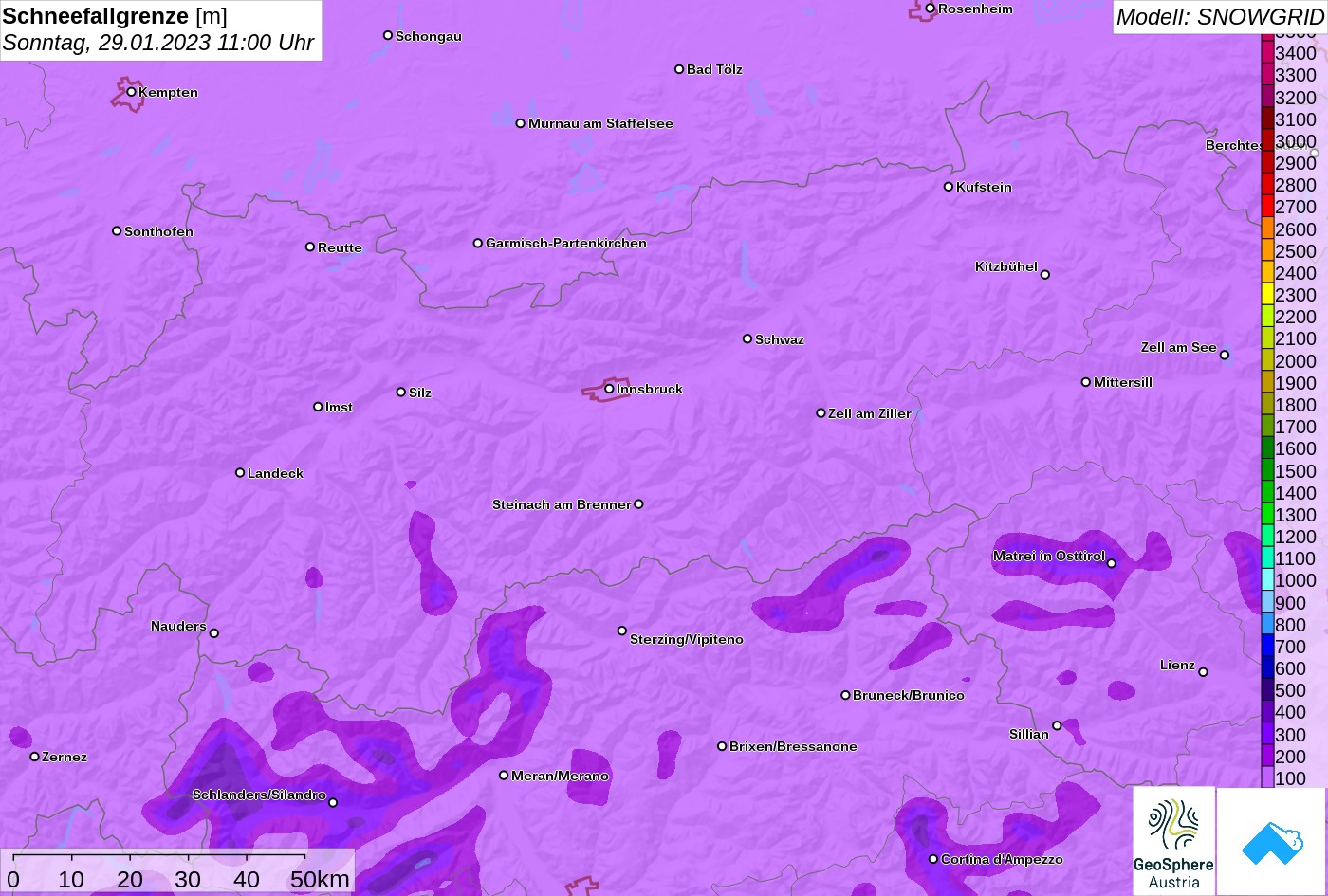Click the Schlanders/Silandro marker dot
The width and height of the screenshot is (1328, 896).
332,803
